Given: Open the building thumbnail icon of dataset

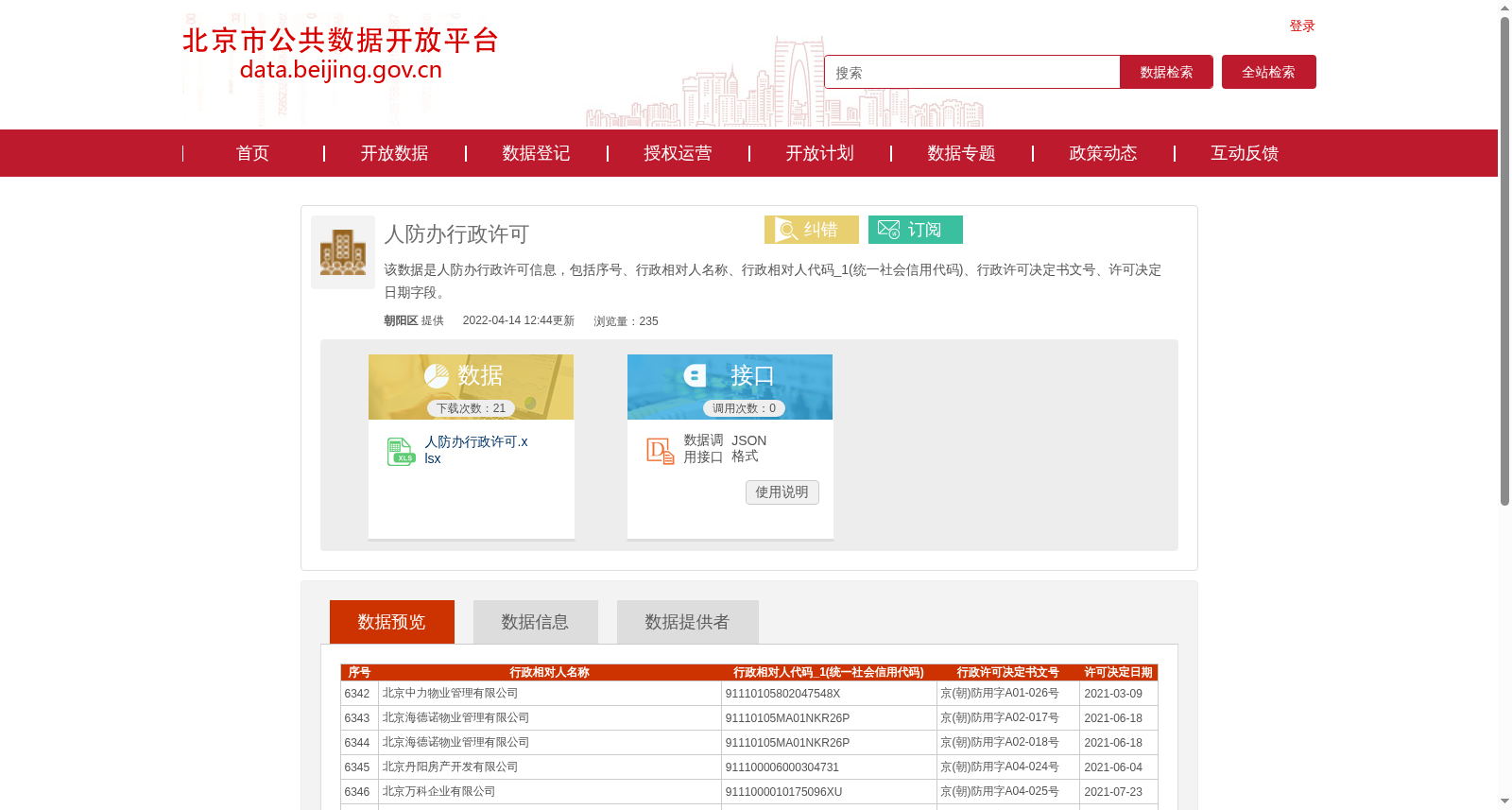Looking at the screenshot, I should [x=343, y=252].
